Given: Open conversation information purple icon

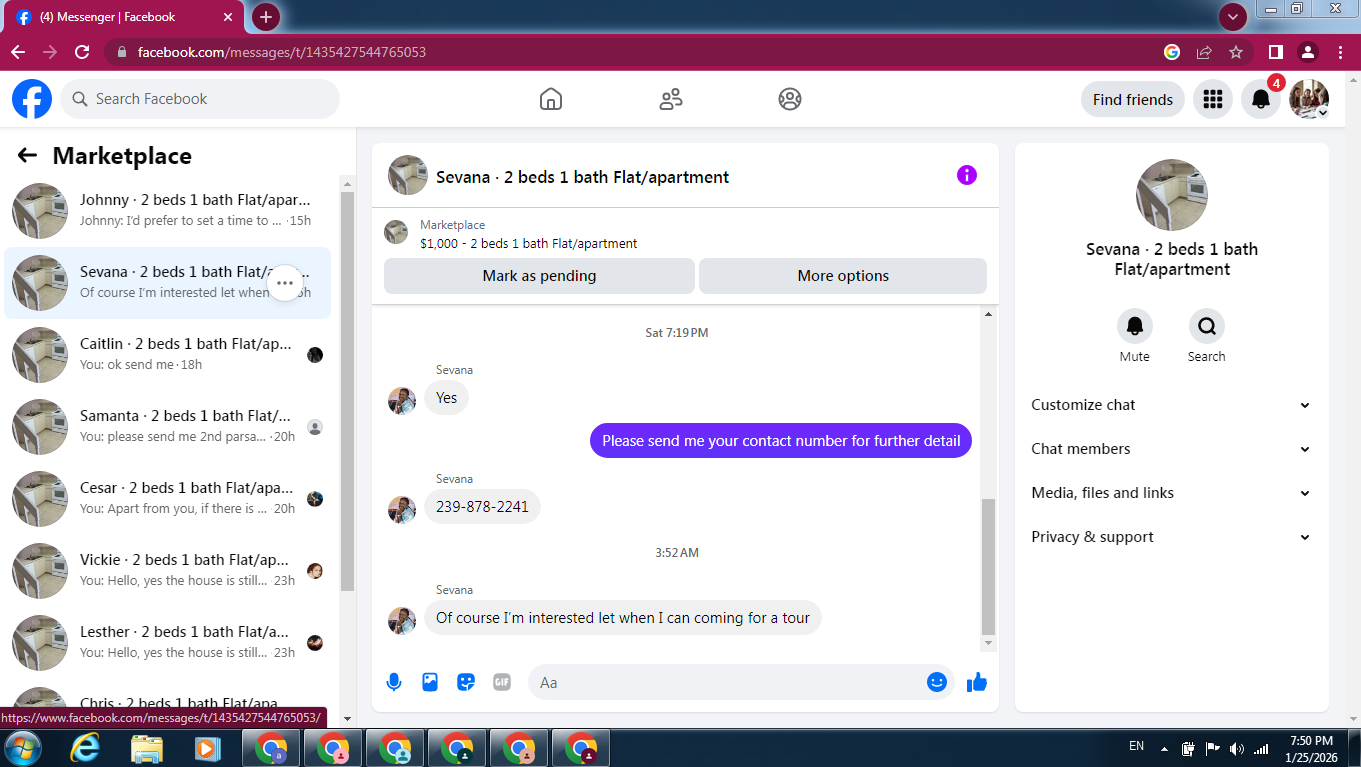Looking at the screenshot, I should click(966, 175).
